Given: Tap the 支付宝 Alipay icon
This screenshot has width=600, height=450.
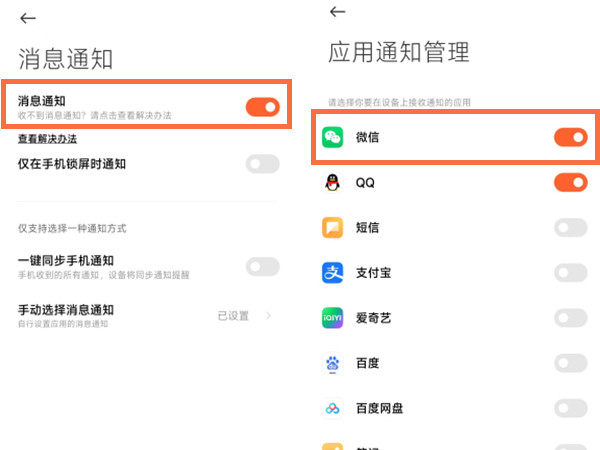Looking at the screenshot, I should point(333,273).
